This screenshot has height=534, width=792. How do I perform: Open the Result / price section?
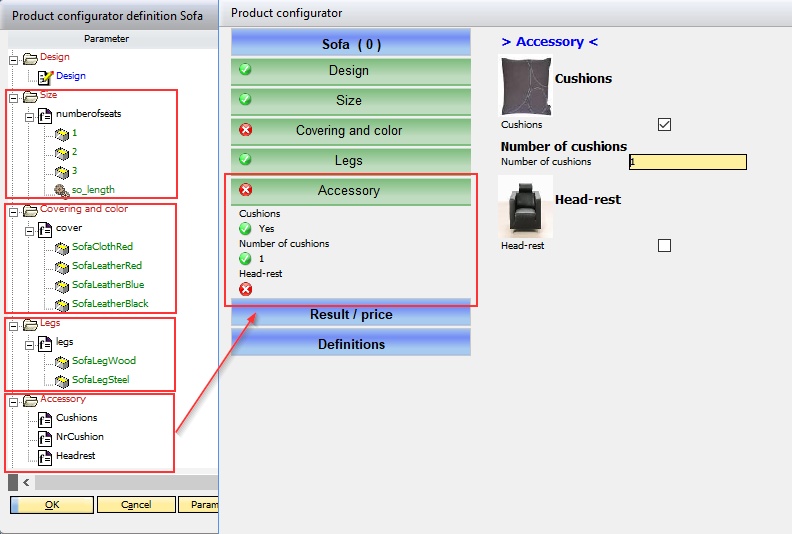350,314
